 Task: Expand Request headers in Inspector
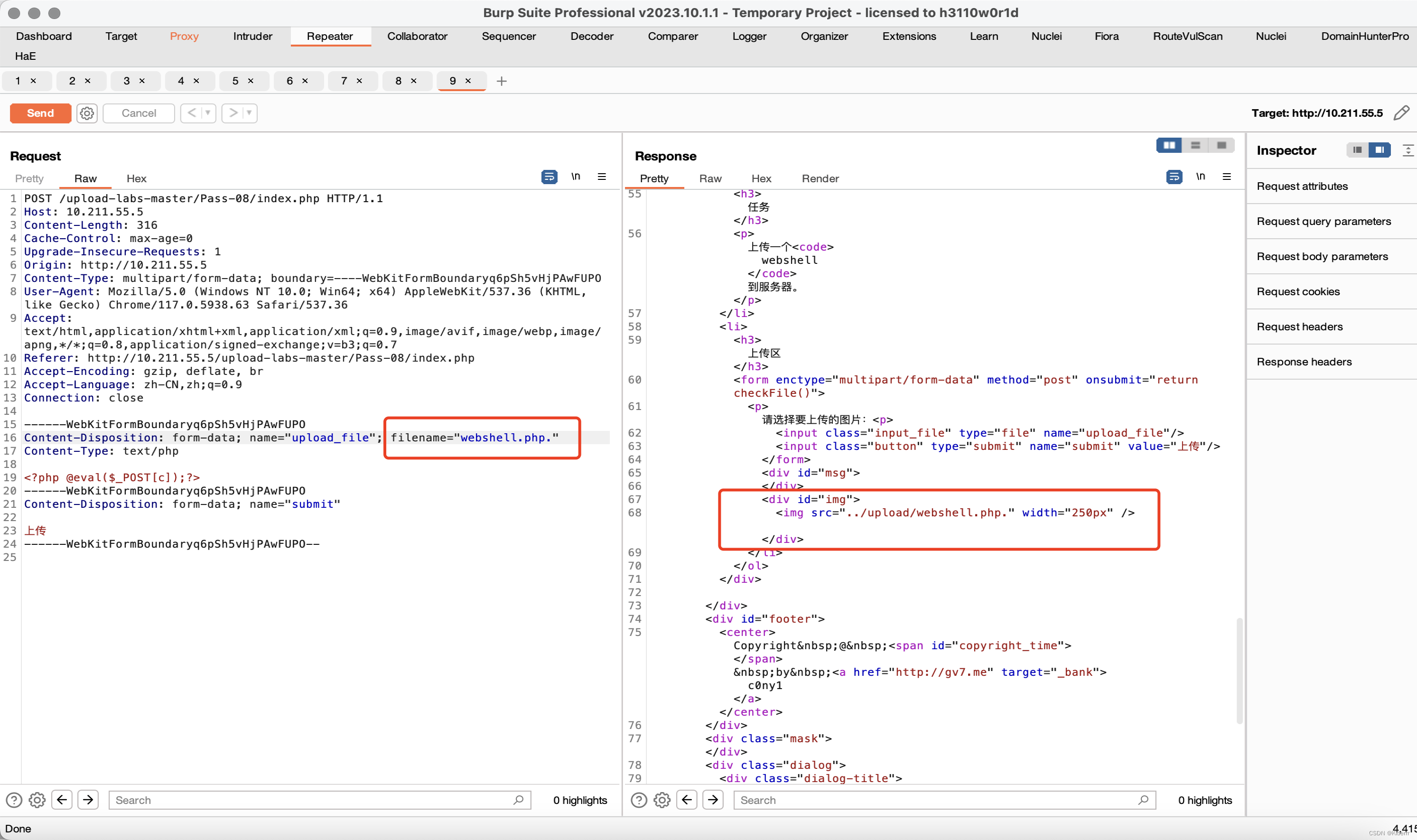pos(1299,327)
